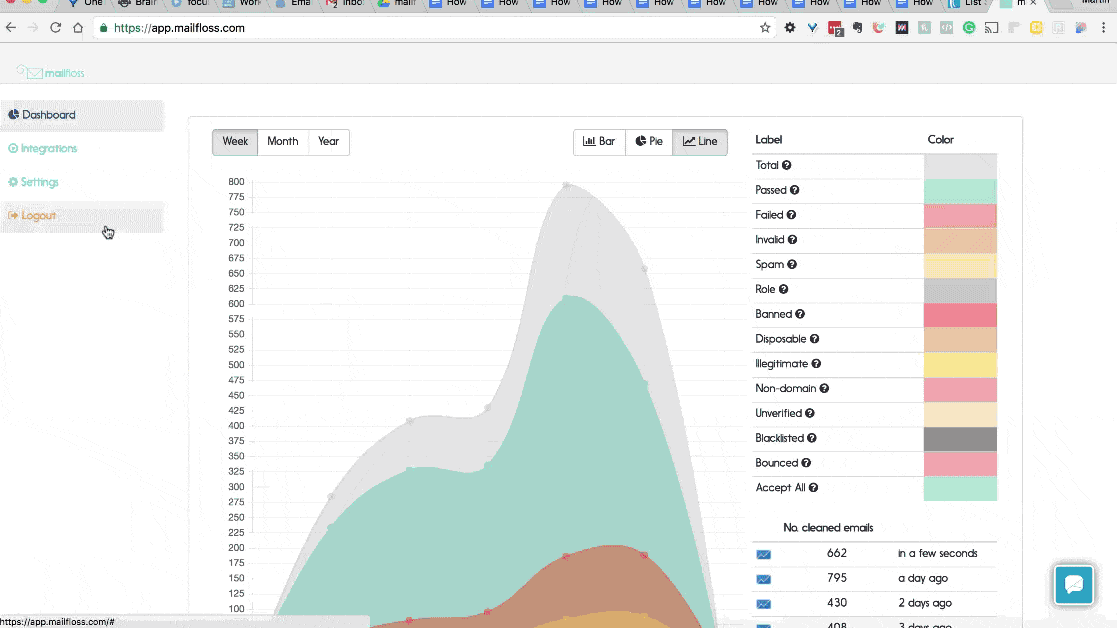Click question mark beside Disposable

click(814, 339)
